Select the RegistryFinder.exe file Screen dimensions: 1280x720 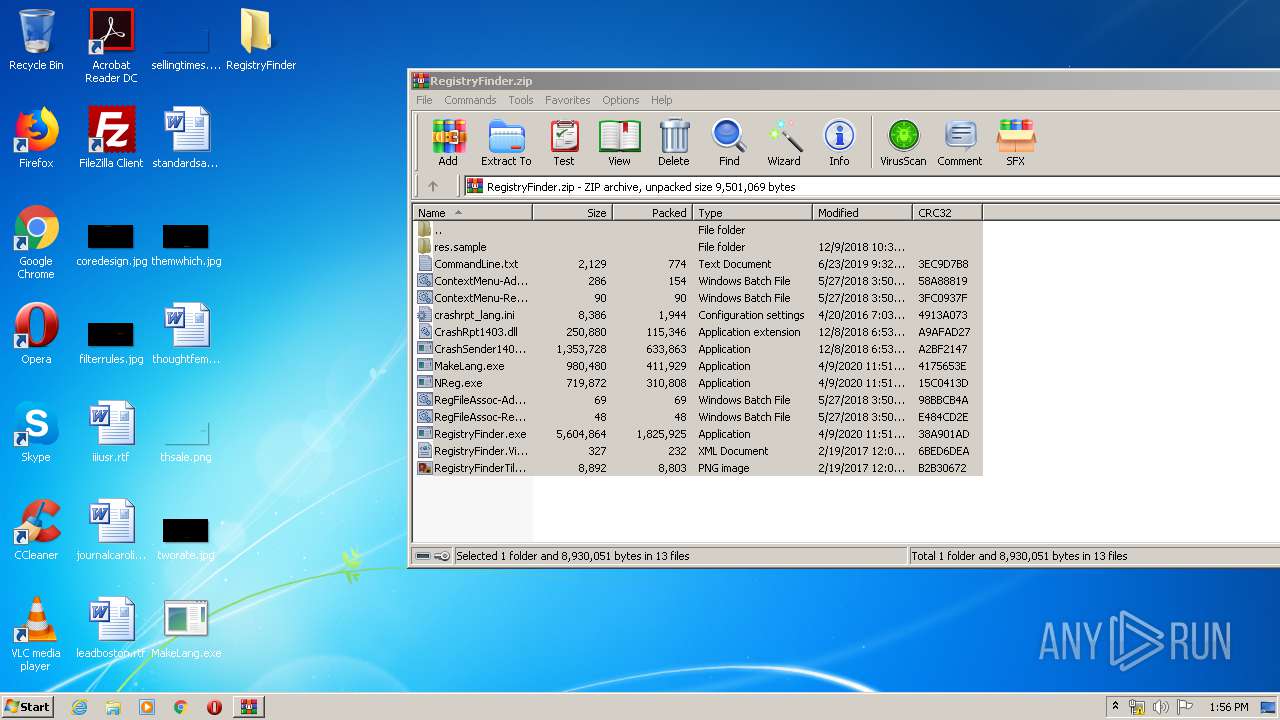coord(698,434)
